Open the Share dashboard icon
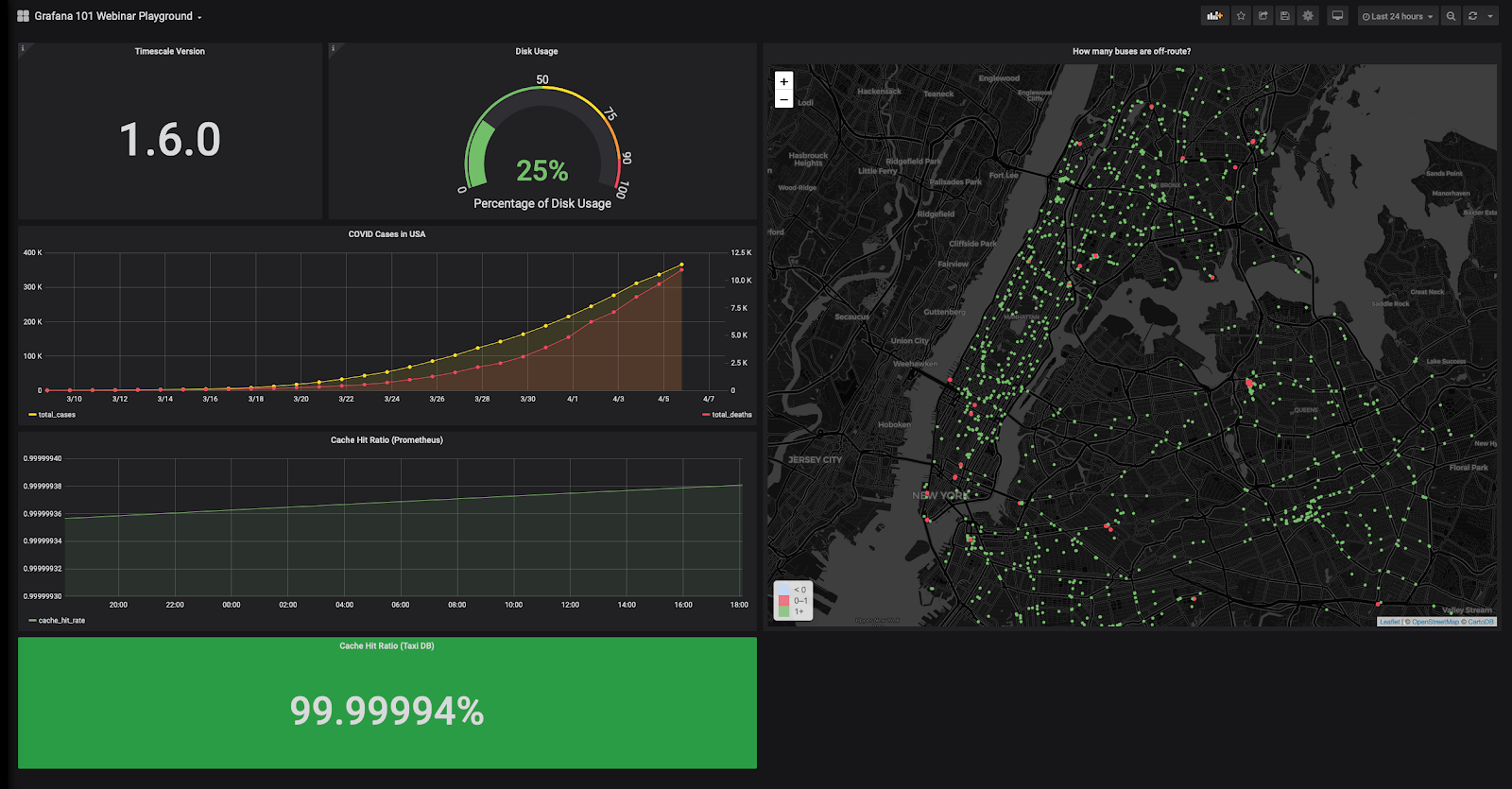The image size is (1512, 789). point(1263,16)
